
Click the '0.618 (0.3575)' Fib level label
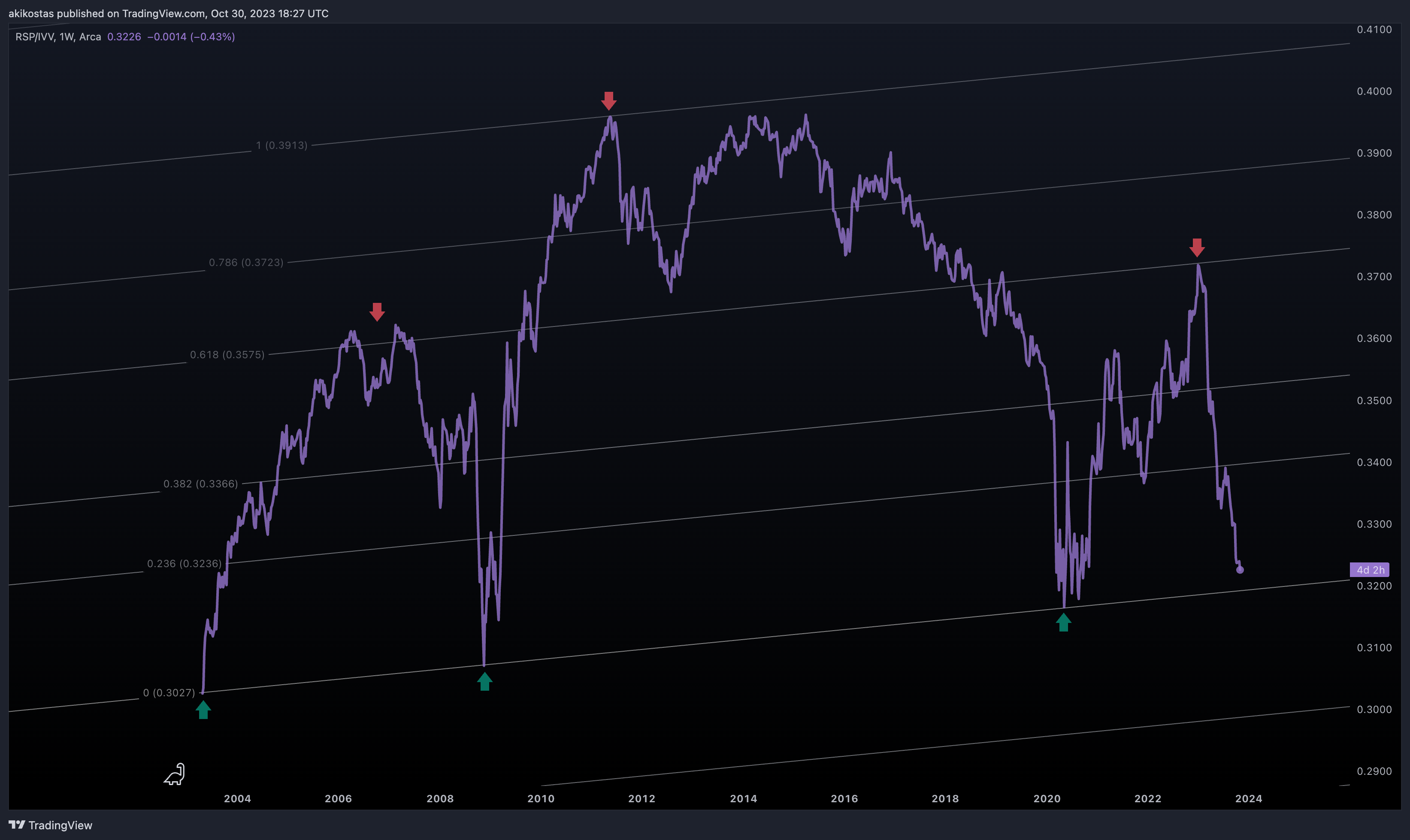227,355
